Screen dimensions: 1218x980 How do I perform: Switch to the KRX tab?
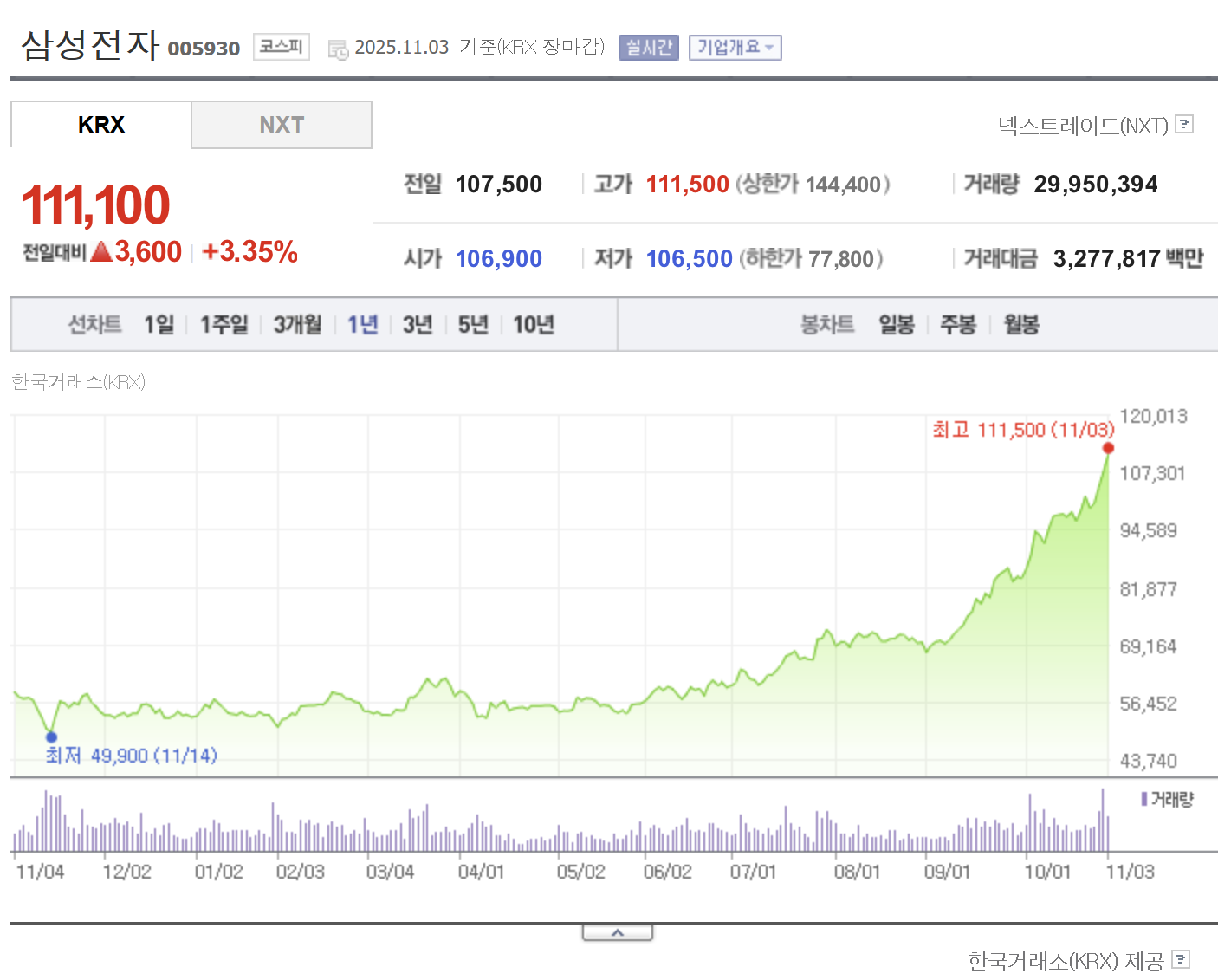(x=101, y=125)
